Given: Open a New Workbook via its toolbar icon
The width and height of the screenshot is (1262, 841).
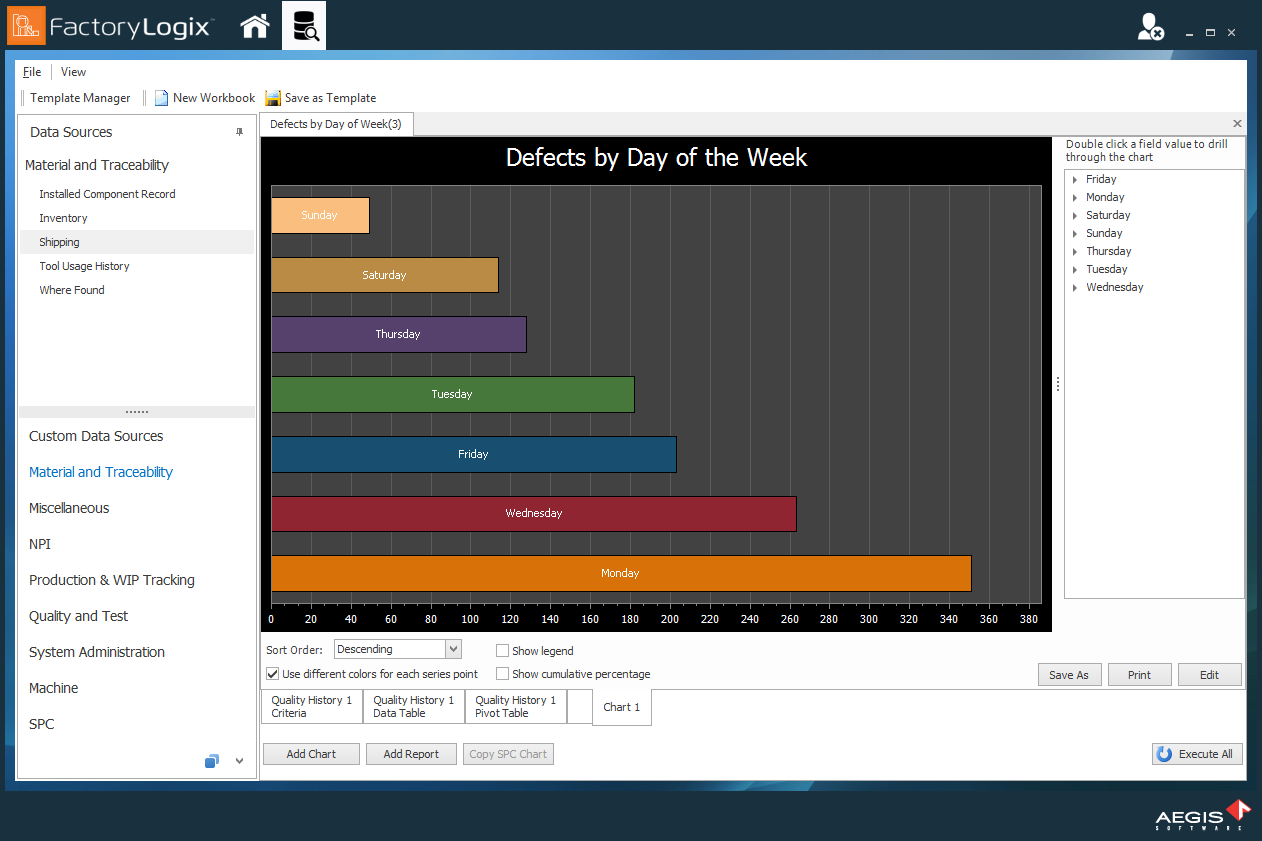Looking at the screenshot, I should pyautogui.click(x=161, y=97).
